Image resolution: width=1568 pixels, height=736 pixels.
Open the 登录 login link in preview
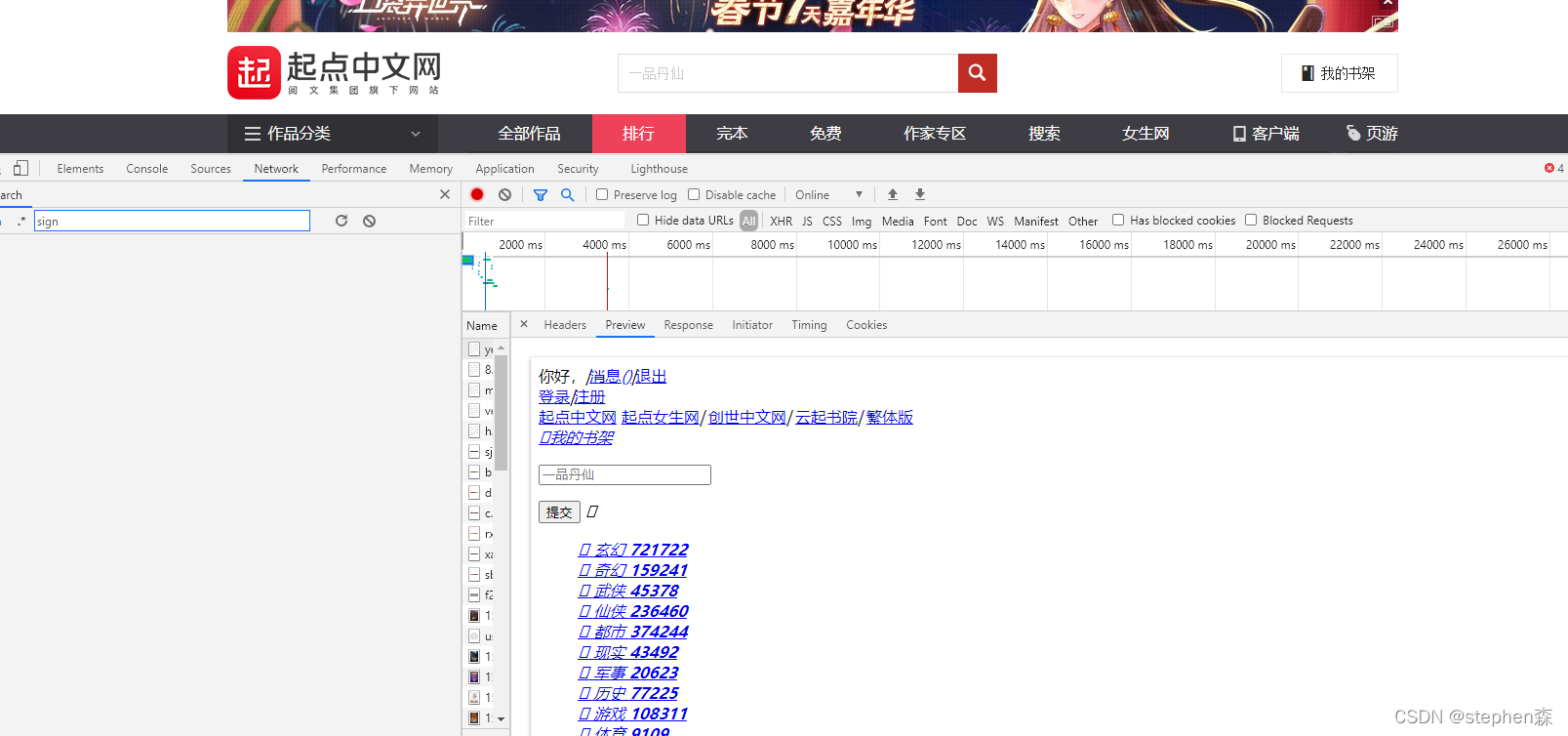553,396
